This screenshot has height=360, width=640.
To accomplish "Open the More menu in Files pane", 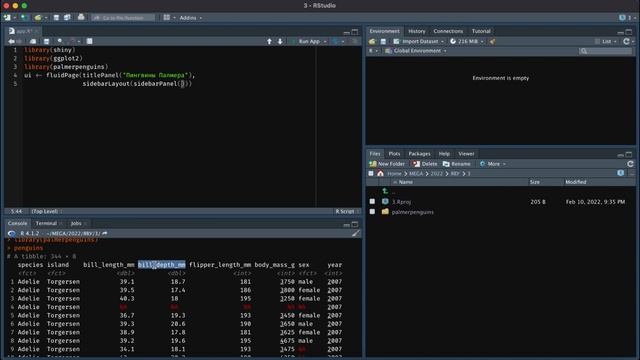I will pyautogui.click(x=493, y=164).
